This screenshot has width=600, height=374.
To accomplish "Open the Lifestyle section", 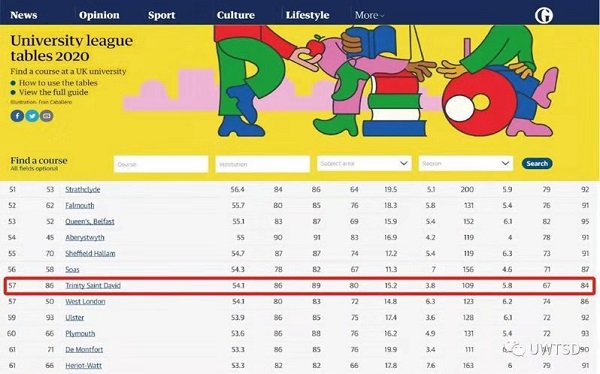I will click(307, 15).
